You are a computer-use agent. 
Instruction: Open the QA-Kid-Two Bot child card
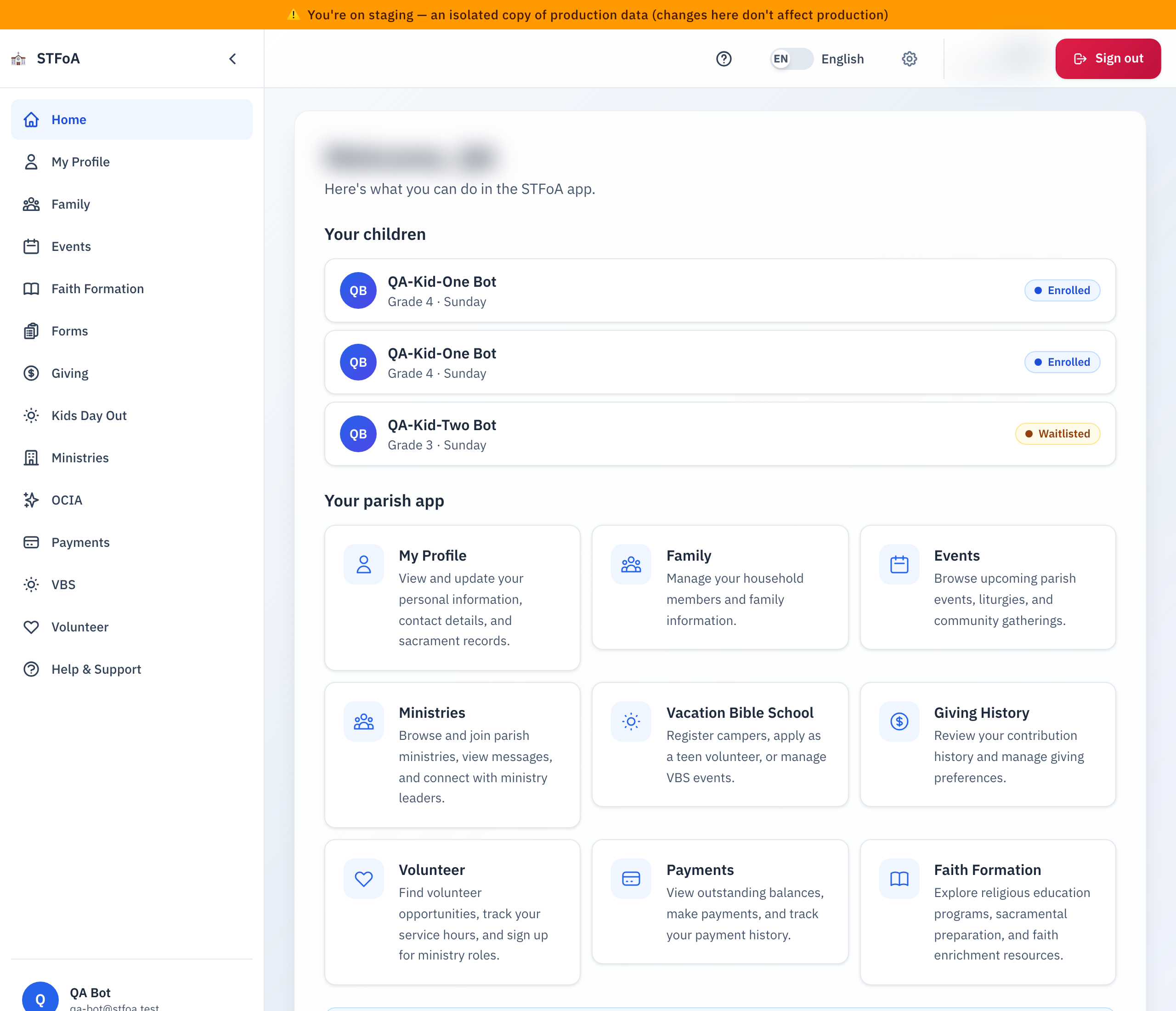(720, 434)
